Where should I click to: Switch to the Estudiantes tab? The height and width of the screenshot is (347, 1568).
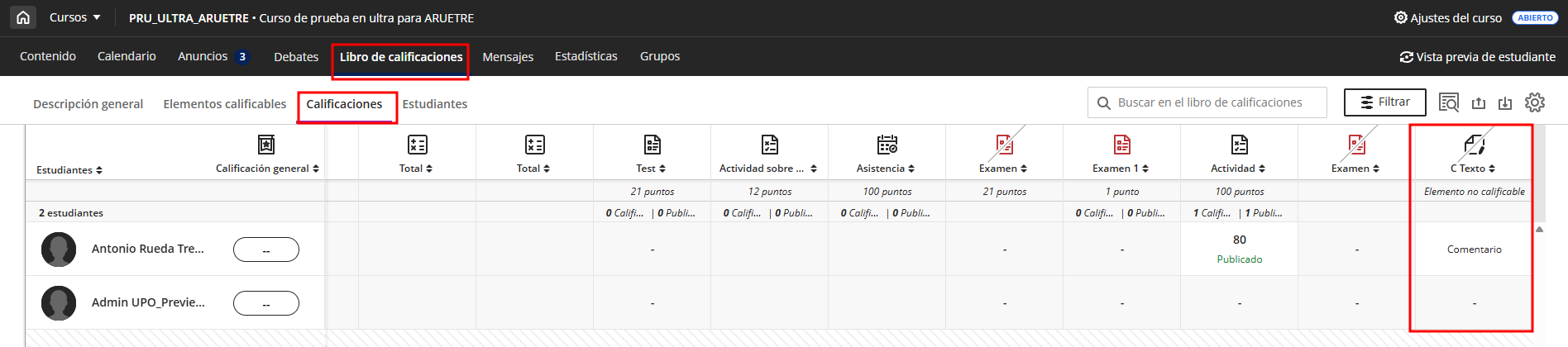435,104
